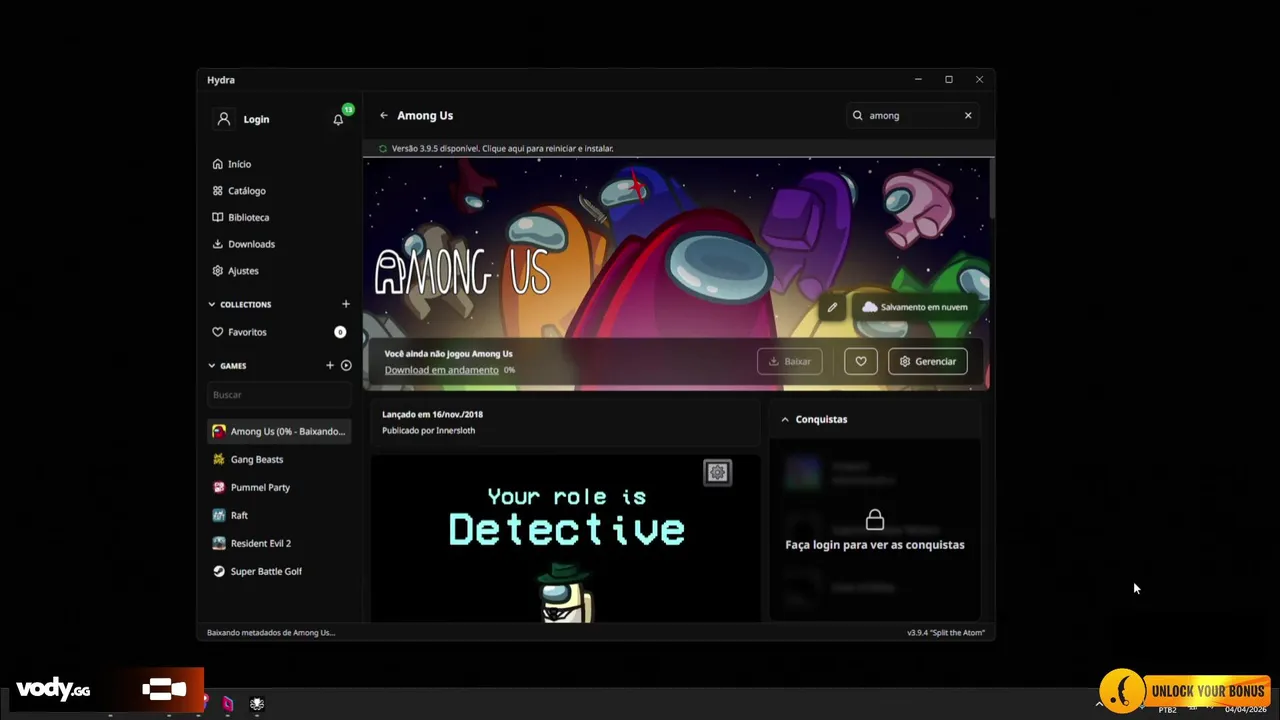Clear the search text with the X
This screenshot has height=720, width=1280.
coord(968,116)
